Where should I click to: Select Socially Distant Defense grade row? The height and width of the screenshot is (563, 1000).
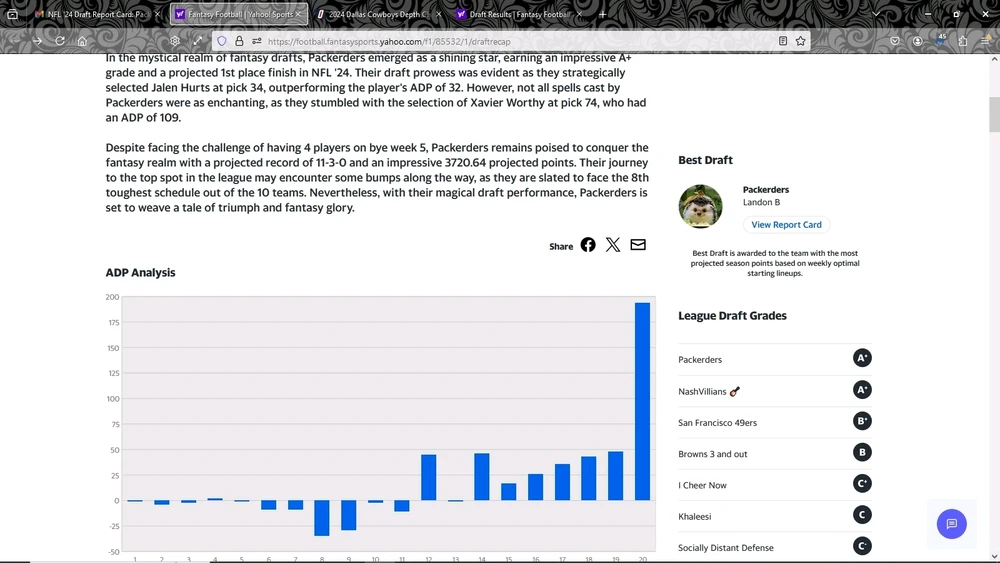(775, 547)
